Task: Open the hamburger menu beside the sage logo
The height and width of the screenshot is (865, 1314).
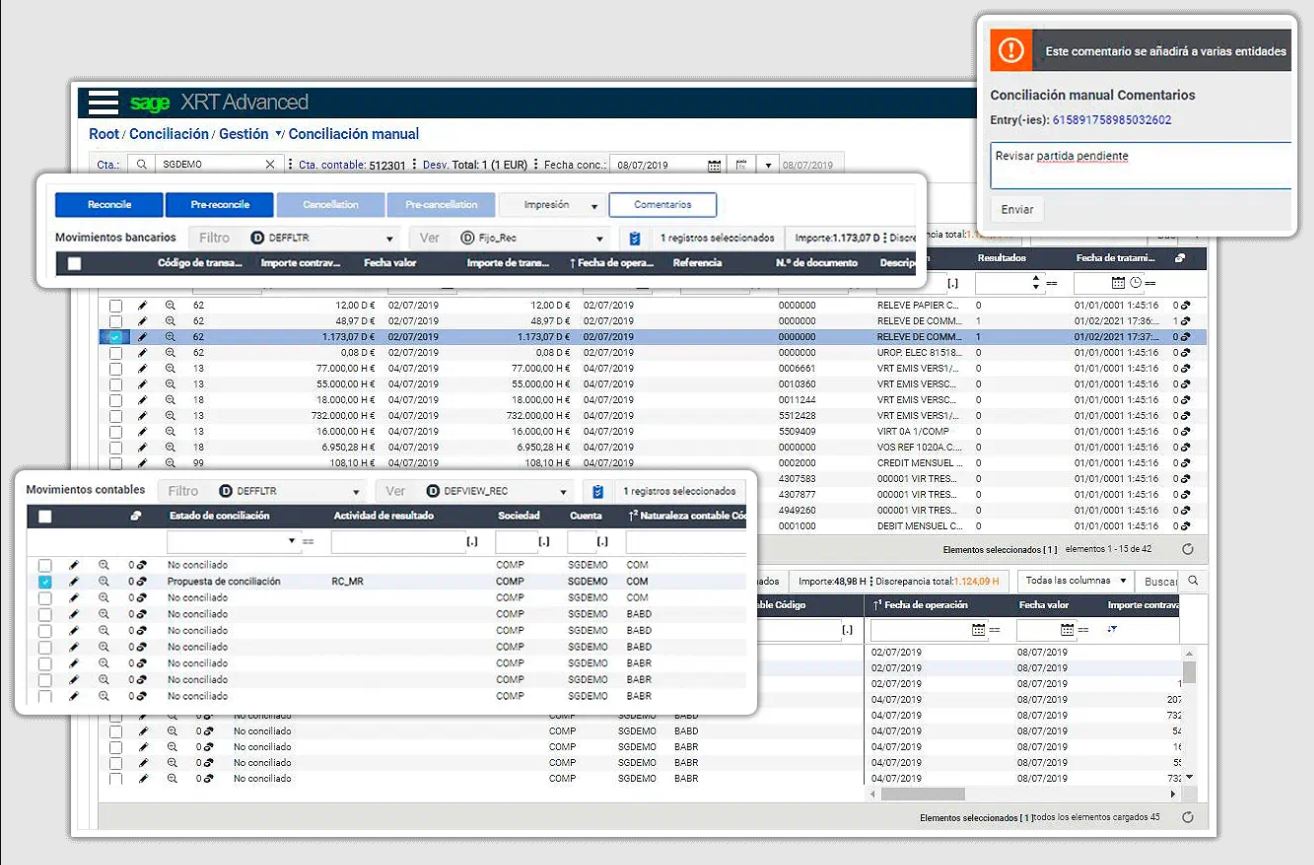Action: pos(103,102)
